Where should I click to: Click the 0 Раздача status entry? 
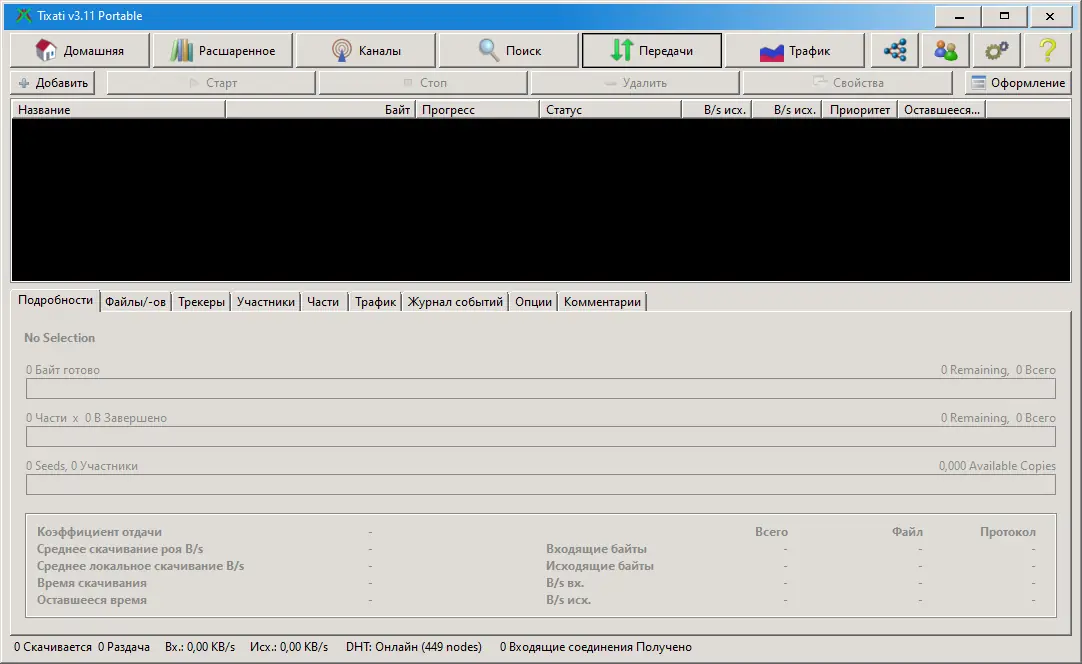tap(124, 647)
